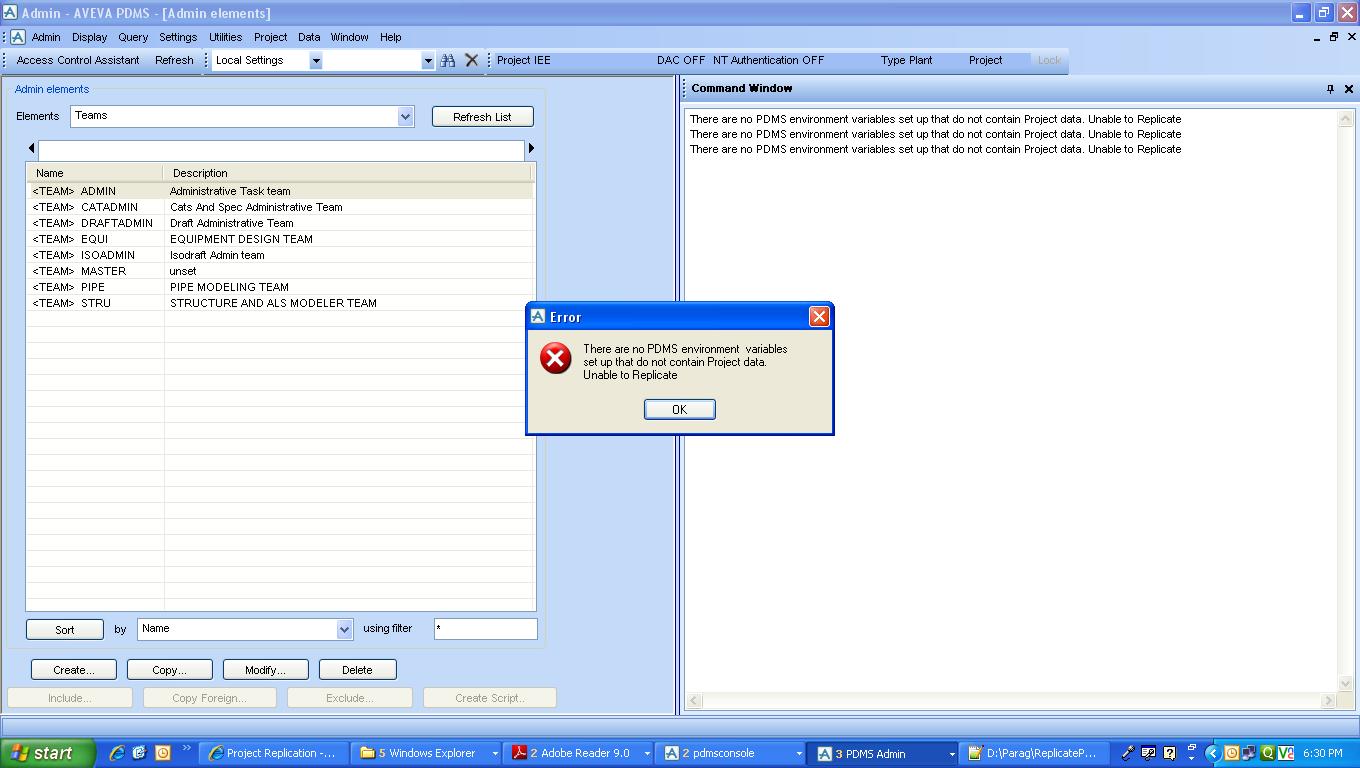Image resolution: width=1360 pixels, height=768 pixels.
Task: Click the X clear icon in toolbar
Action: point(472,60)
